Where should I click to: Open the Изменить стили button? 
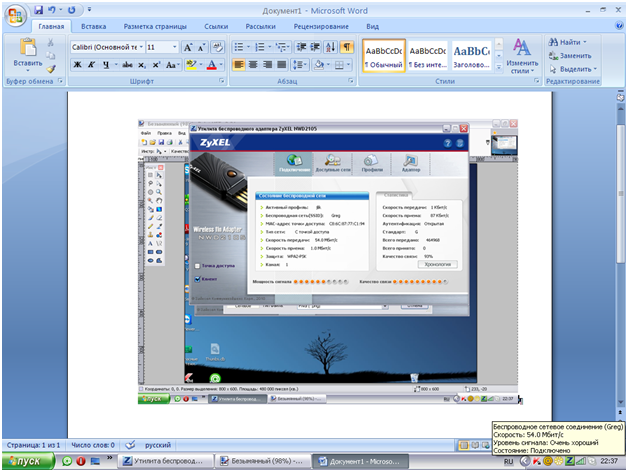click(522, 56)
